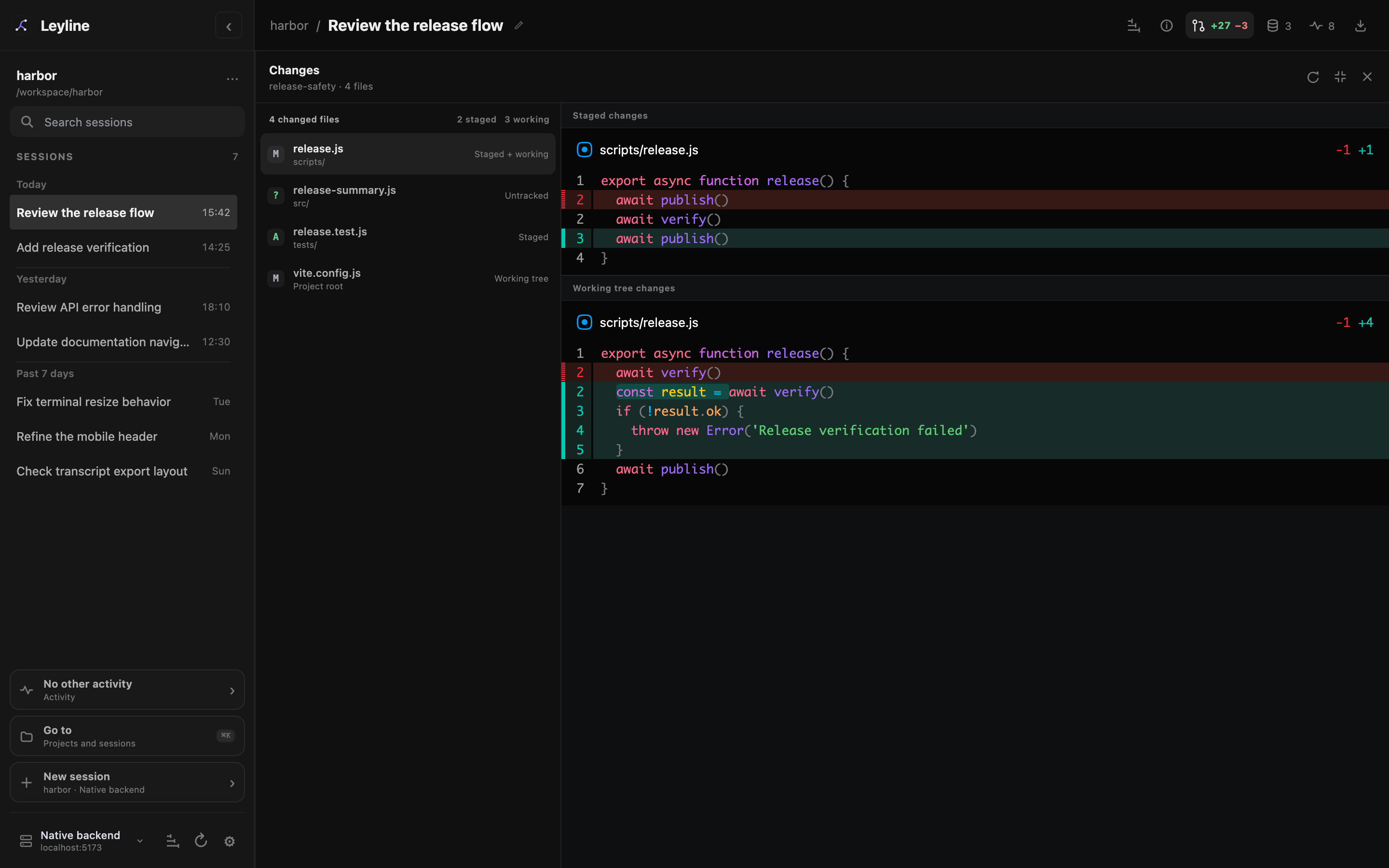Click the download icon in top bar
Viewport: 1389px width, 868px height.
pos(1360,26)
